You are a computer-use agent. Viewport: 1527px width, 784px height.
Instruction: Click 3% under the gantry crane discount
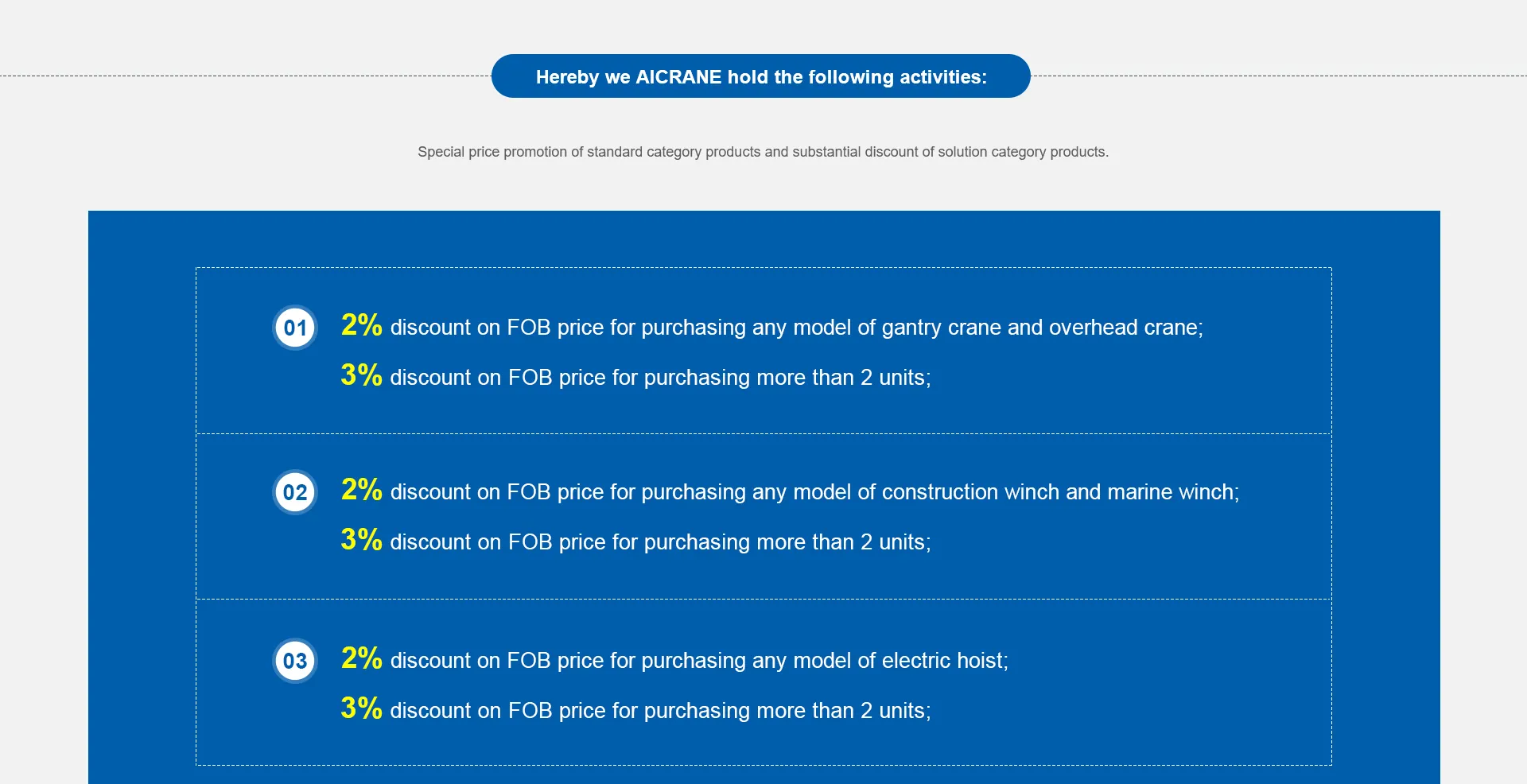361,375
